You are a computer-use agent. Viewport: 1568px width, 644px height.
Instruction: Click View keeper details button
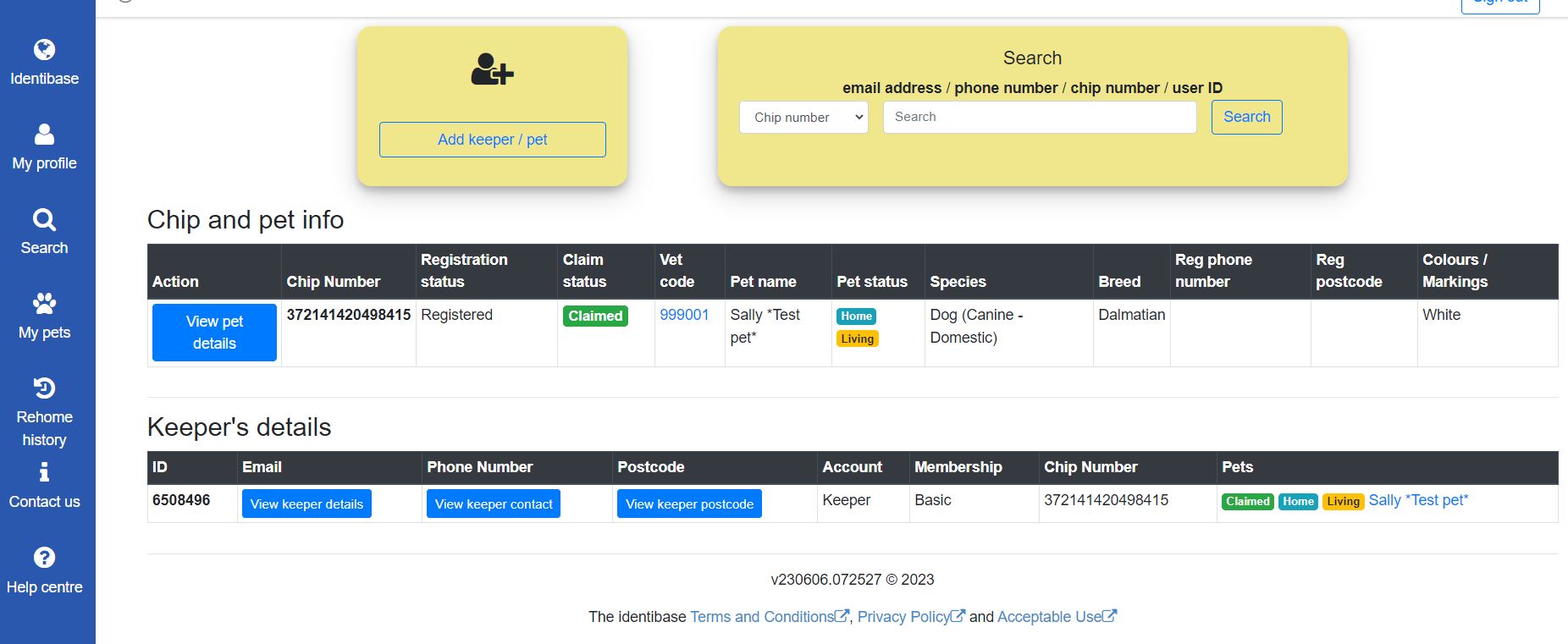(306, 504)
